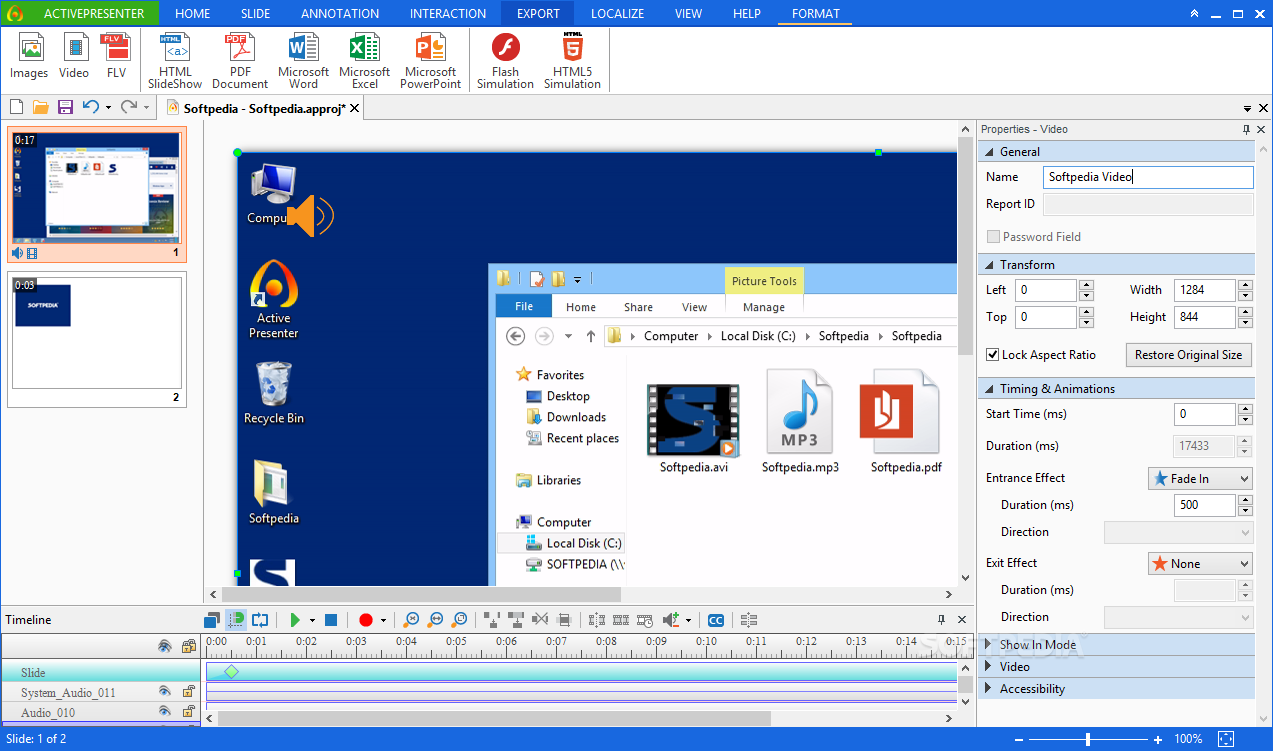Click the plus zoom in button
The image size is (1273, 751).
tap(1158, 739)
